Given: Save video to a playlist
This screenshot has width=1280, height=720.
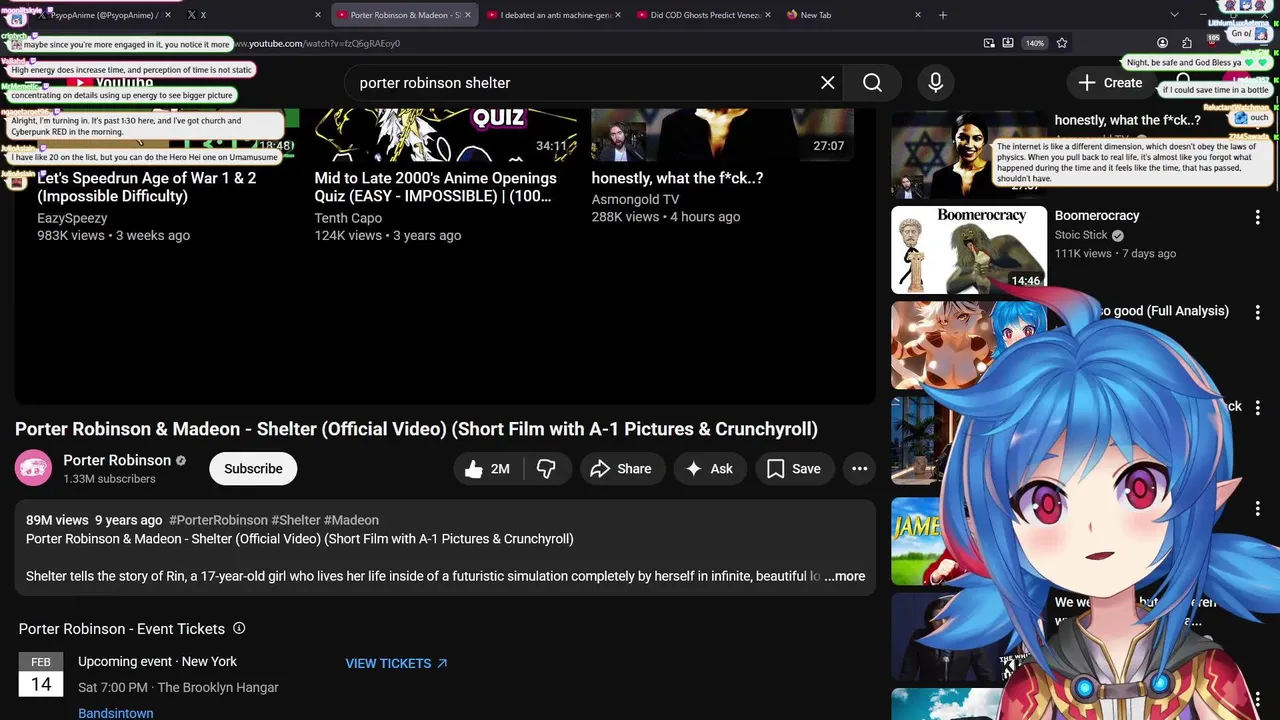Looking at the screenshot, I should (x=794, y=468).
